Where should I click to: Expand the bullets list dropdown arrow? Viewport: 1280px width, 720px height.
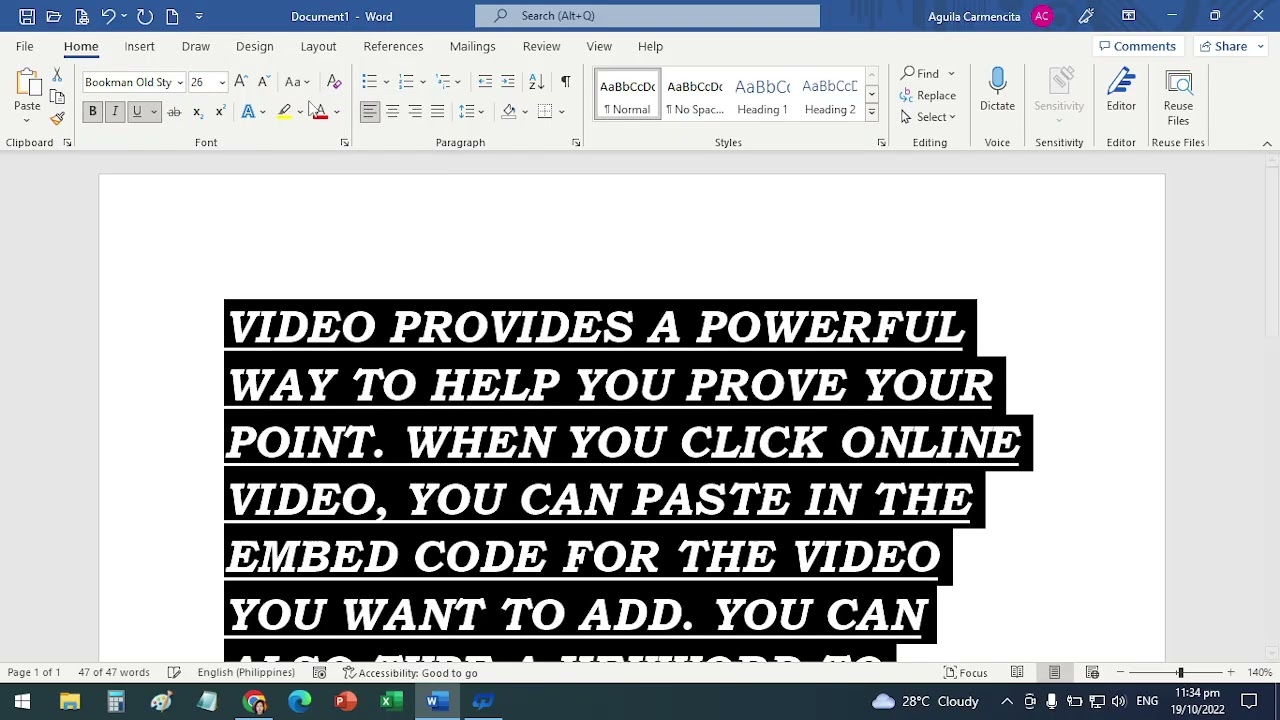point(386,82)
